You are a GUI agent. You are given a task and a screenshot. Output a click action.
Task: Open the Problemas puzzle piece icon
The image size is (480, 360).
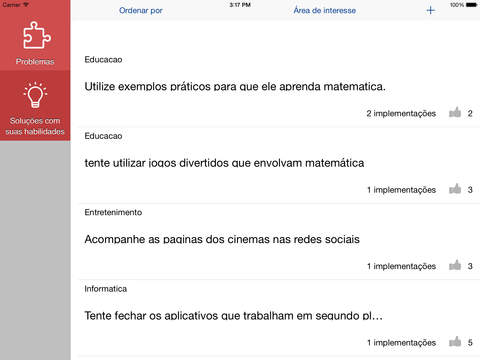(x=37, y=35)
